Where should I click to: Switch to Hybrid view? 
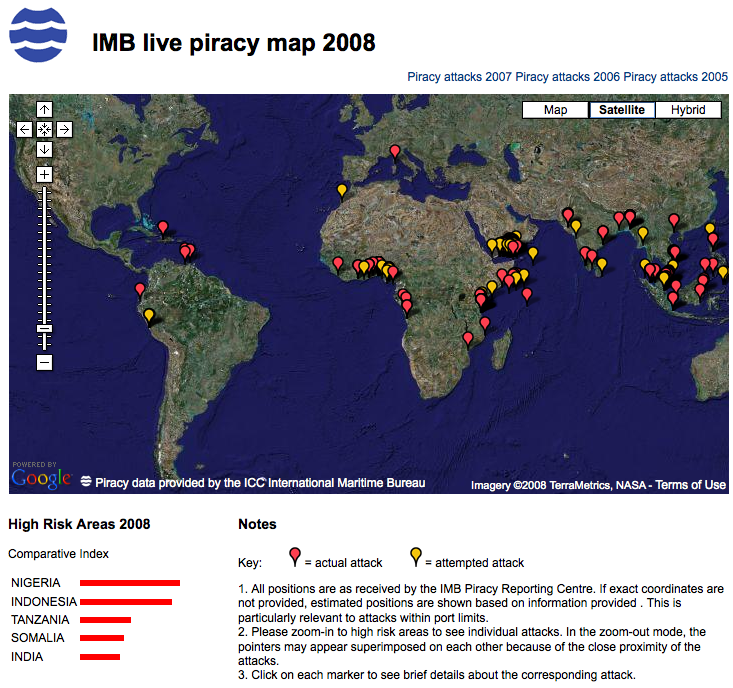tap(688, 110)
